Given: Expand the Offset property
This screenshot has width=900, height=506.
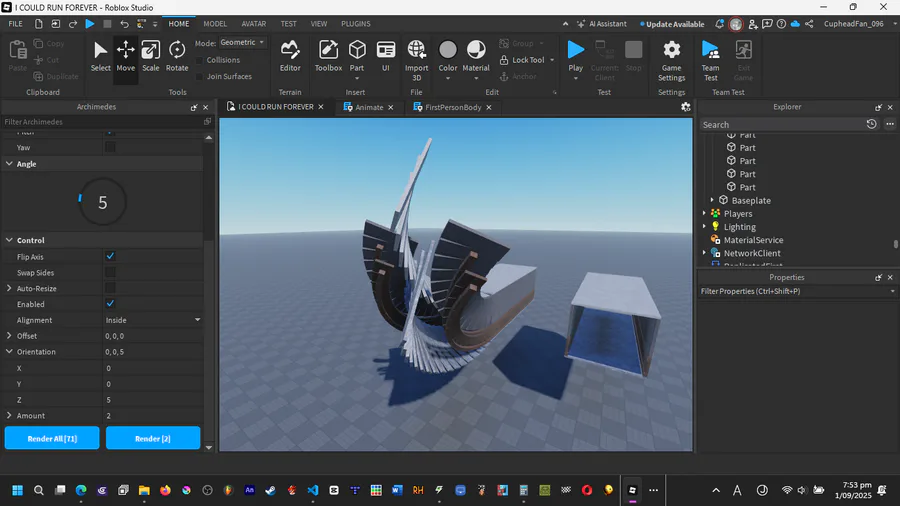Looking at the screenshot, I should [x=9, y=336].
